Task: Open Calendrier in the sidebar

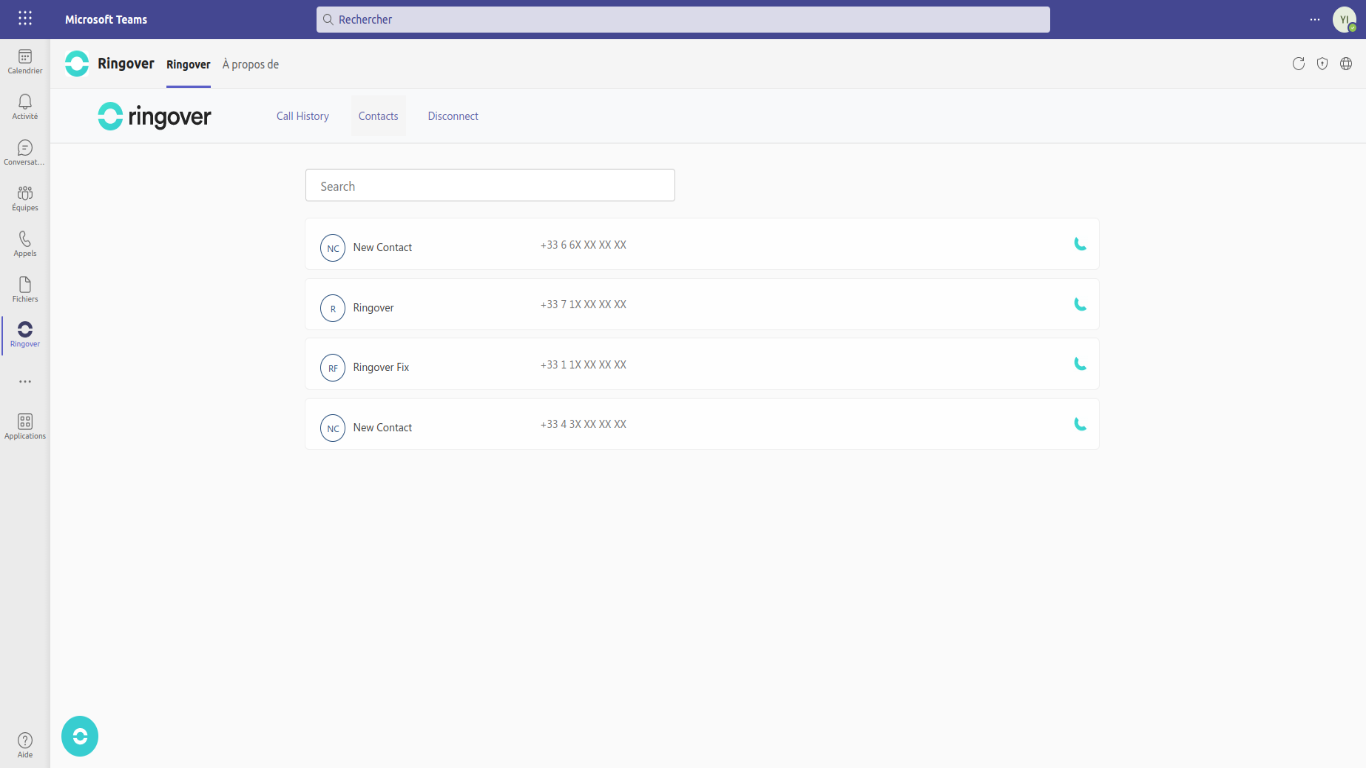Action: (x=25, y=61)
